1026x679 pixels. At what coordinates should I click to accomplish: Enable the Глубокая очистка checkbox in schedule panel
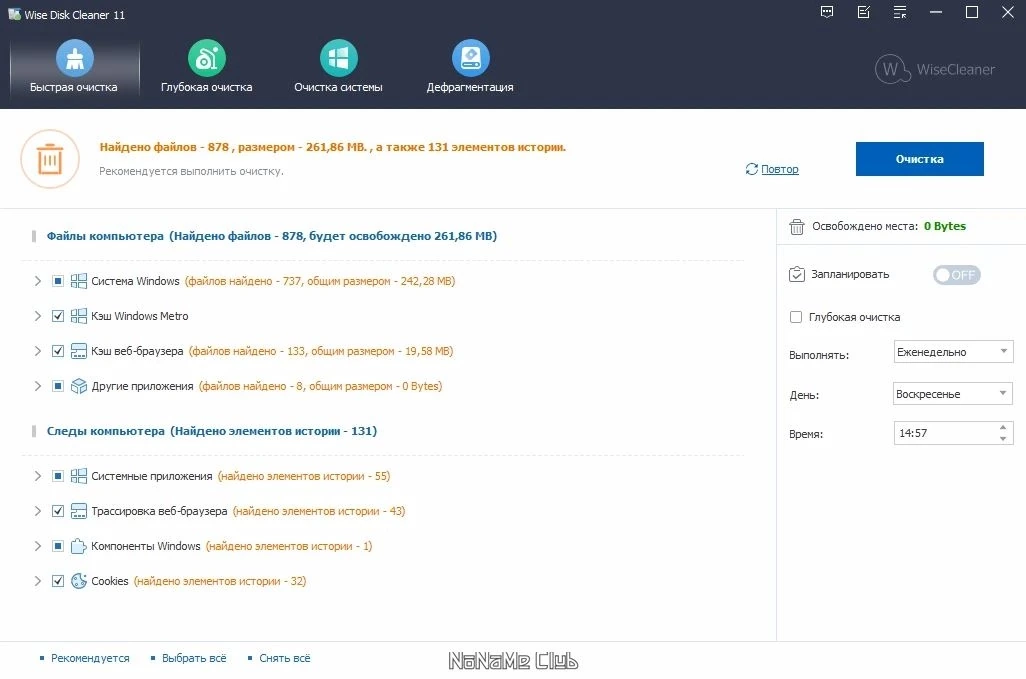click(796, 317)
